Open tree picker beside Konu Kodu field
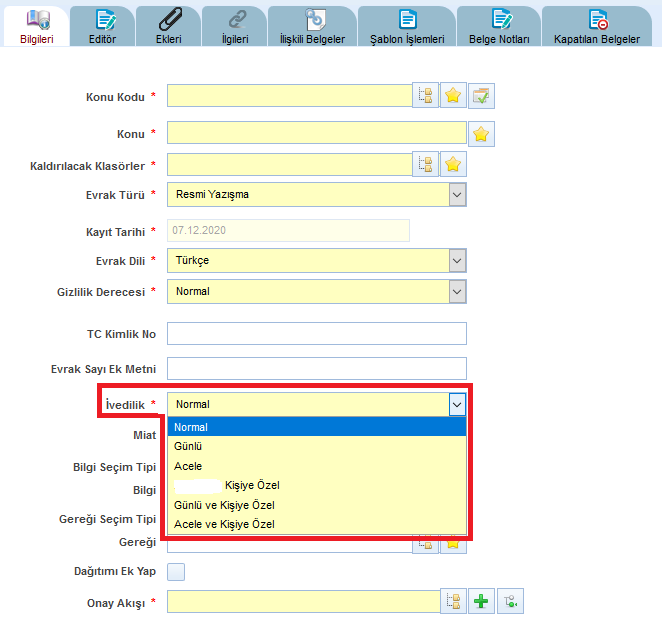 pyautogui.click(x=425, y=96)
